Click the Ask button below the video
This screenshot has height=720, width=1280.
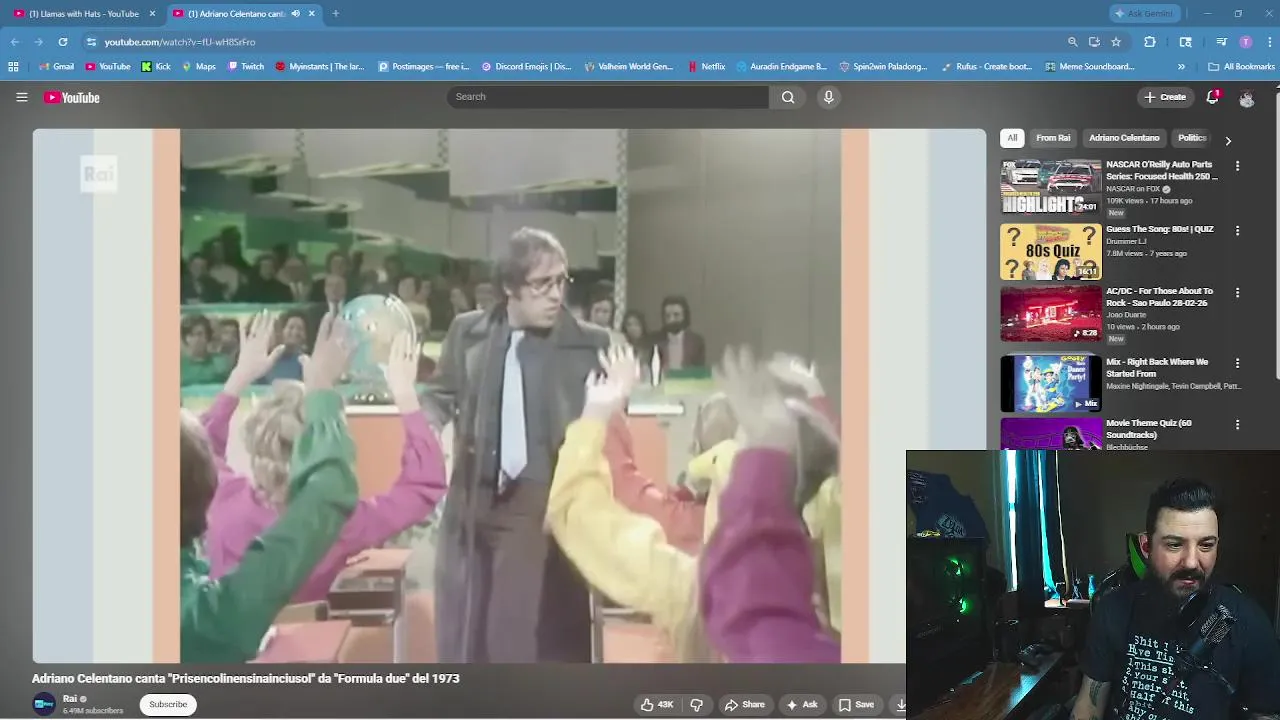[801, 705]
